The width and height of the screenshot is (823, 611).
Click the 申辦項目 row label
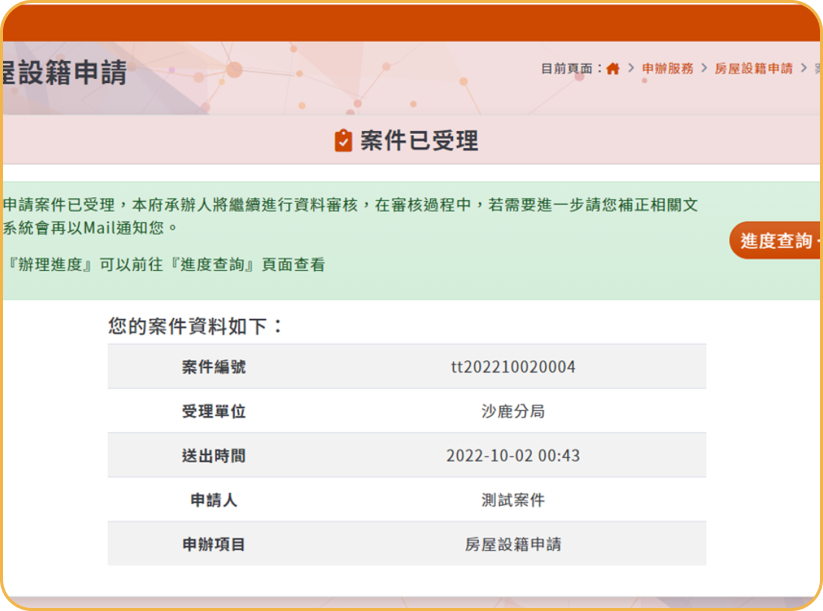pos(213,544)
